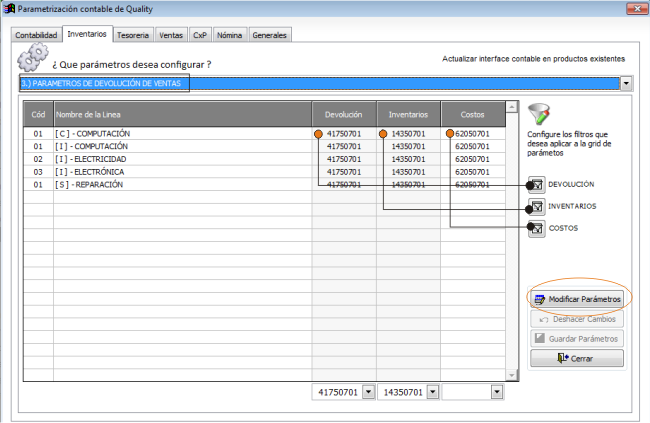Expand the 41750701 account dropdown
650x423 pixels.
point(368,392)
